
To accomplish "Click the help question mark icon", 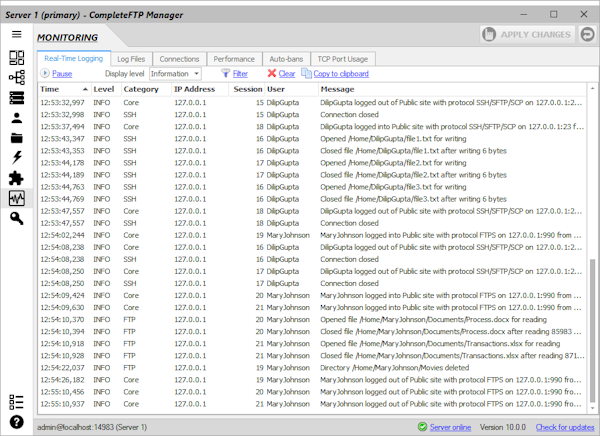I will point(16,424).
